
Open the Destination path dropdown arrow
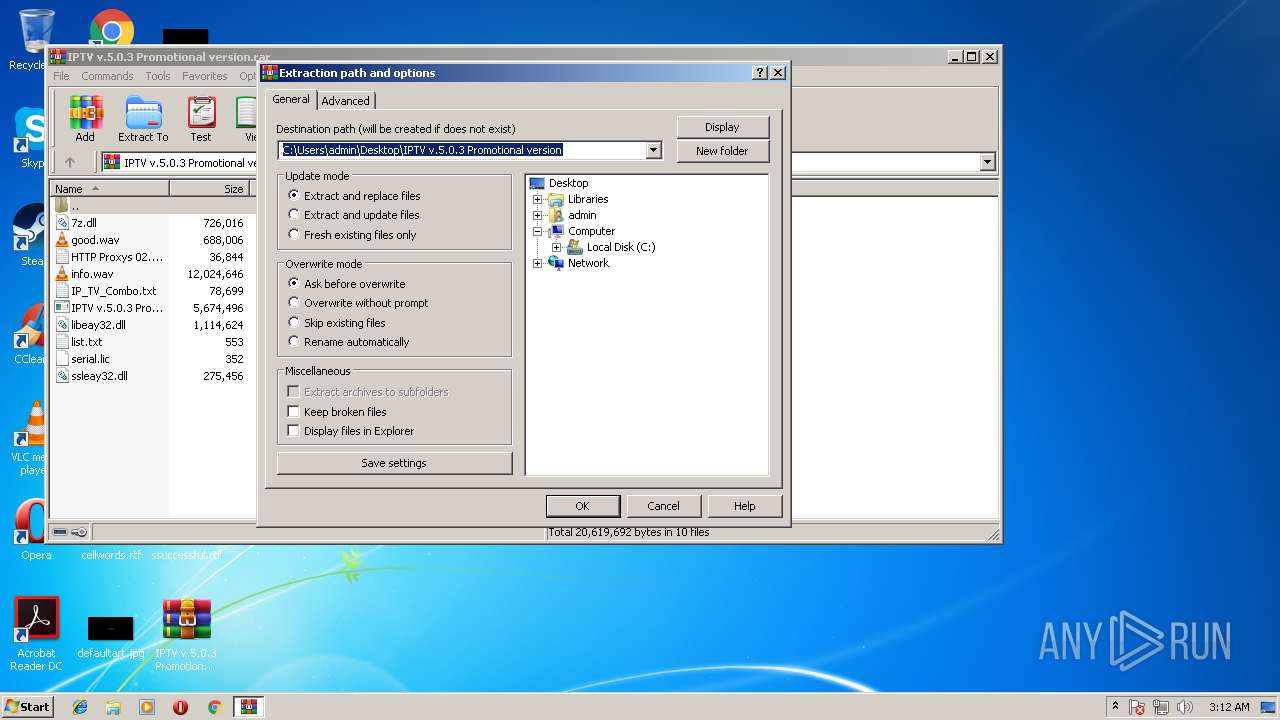(654, 150)
